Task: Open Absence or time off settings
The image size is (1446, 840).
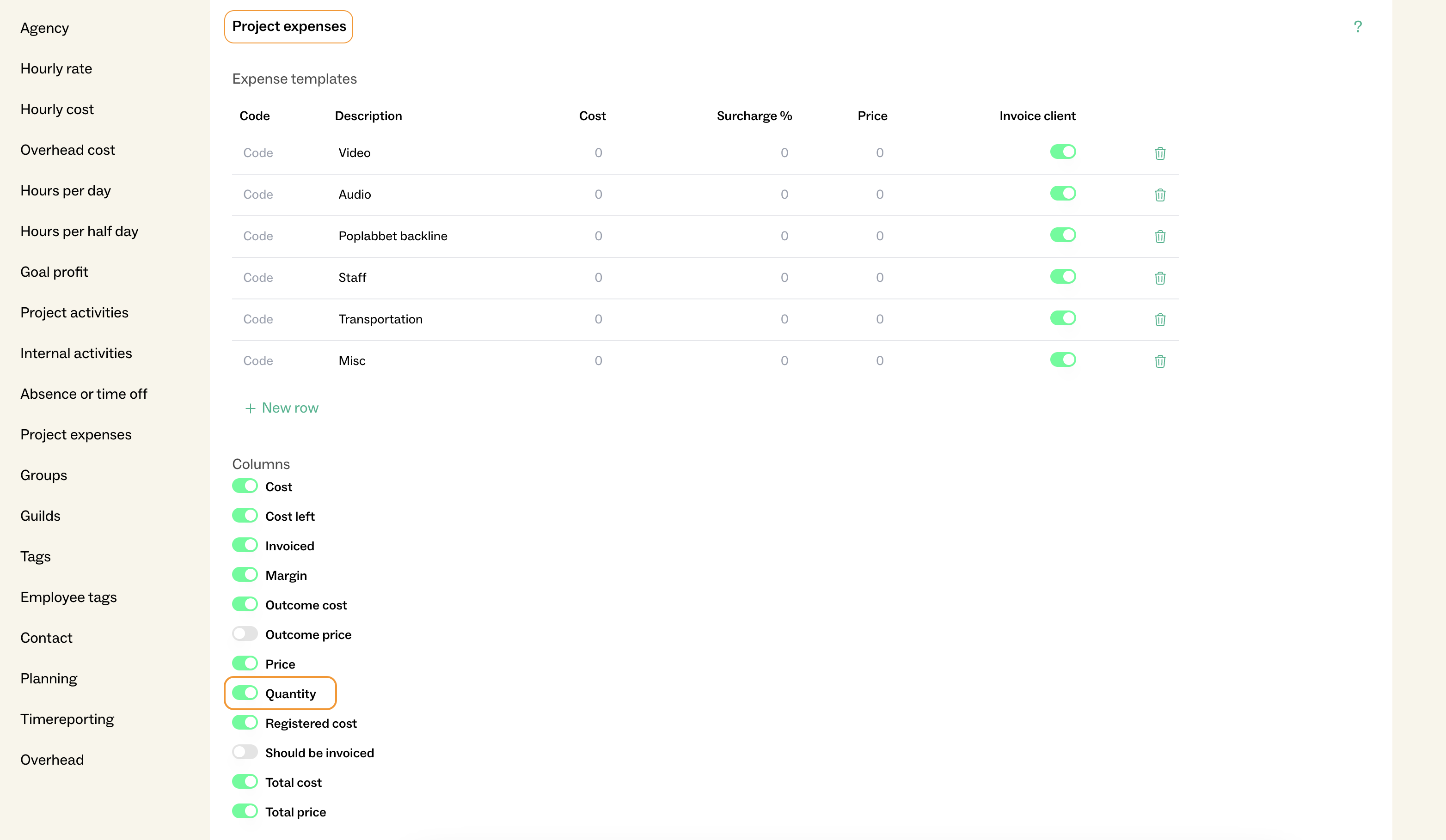Action: coord(84,394)
